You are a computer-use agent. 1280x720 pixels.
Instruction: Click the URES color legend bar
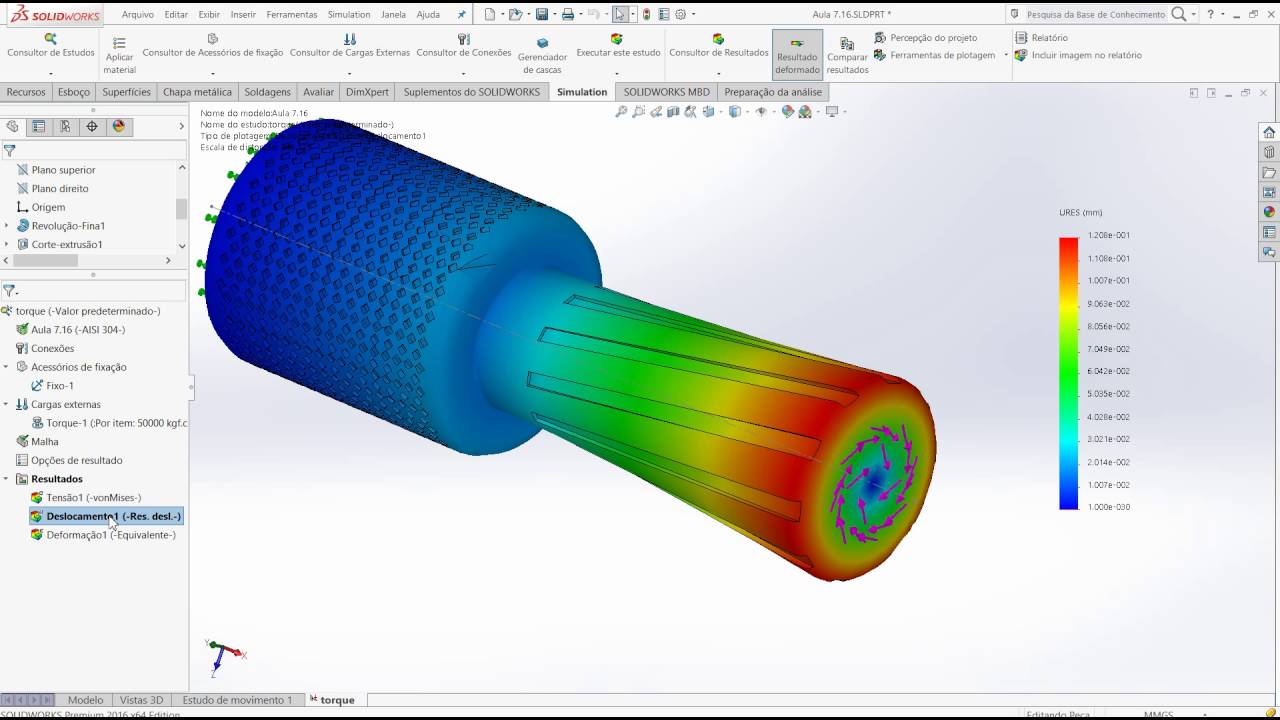[1069, 373]
